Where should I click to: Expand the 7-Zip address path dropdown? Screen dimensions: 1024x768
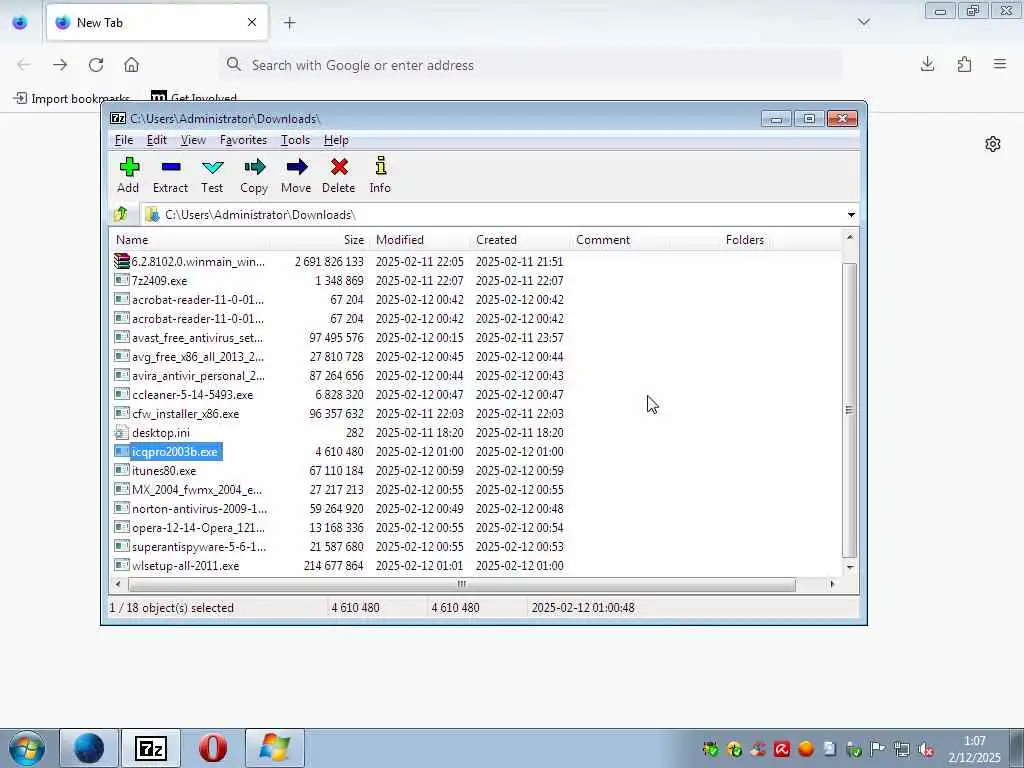pos(851,214)
